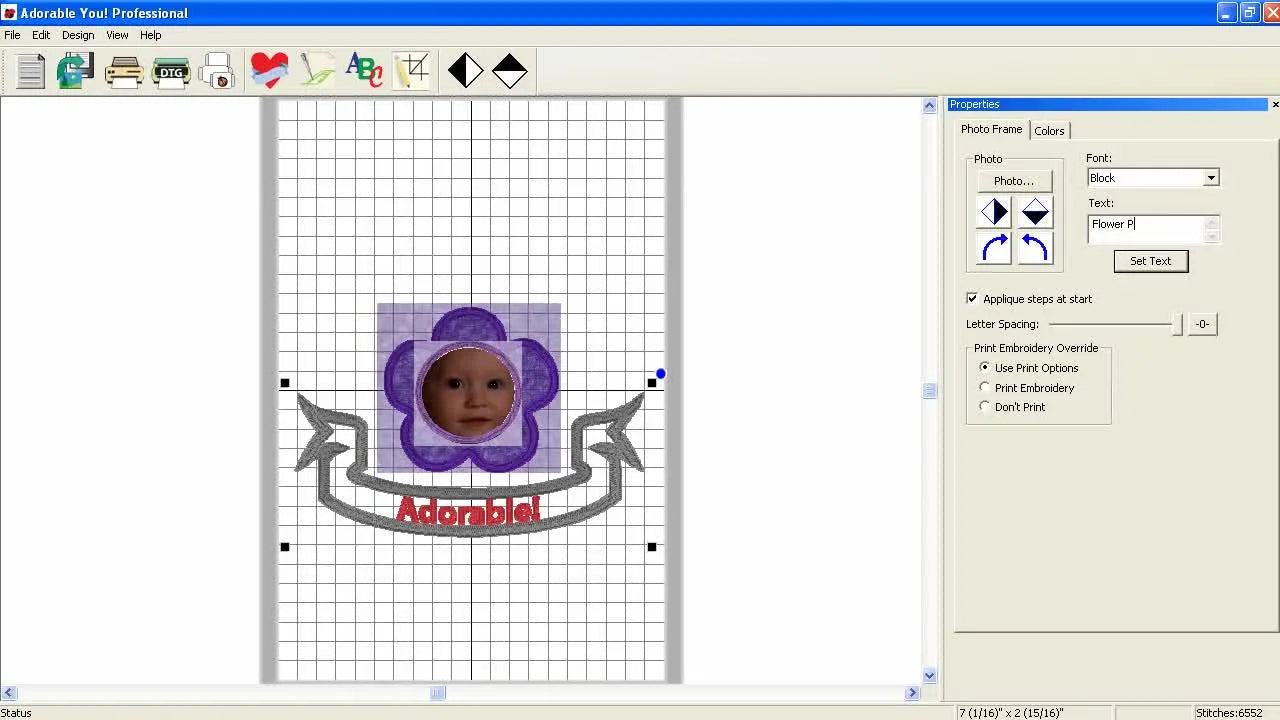Select the ABC lettering tool
Viewport: 1280px width, 720px height.
[x=364, y=69]
